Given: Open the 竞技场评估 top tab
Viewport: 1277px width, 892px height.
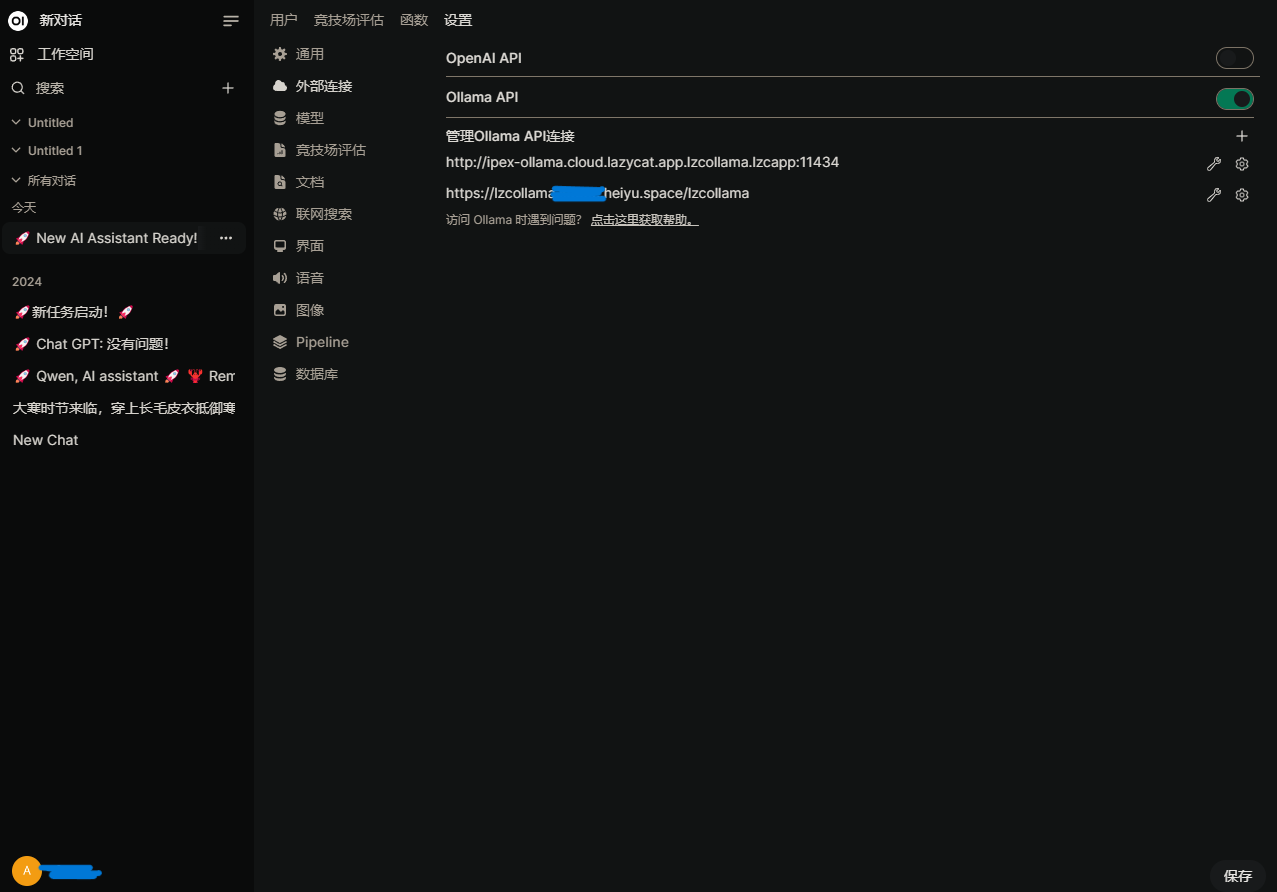Looking at the screenshot, I should click(349, 20).
